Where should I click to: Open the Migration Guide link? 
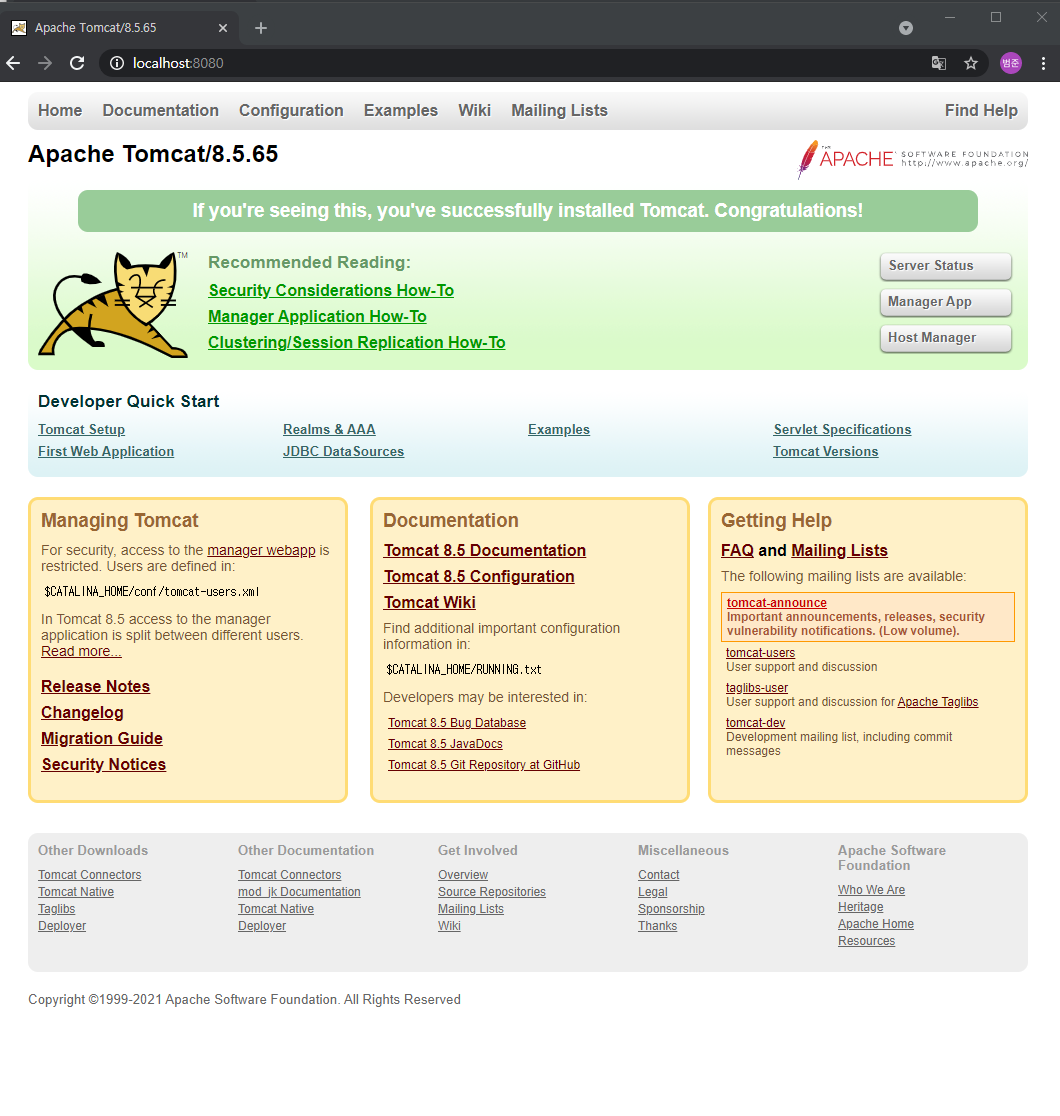tap(102, 738)
